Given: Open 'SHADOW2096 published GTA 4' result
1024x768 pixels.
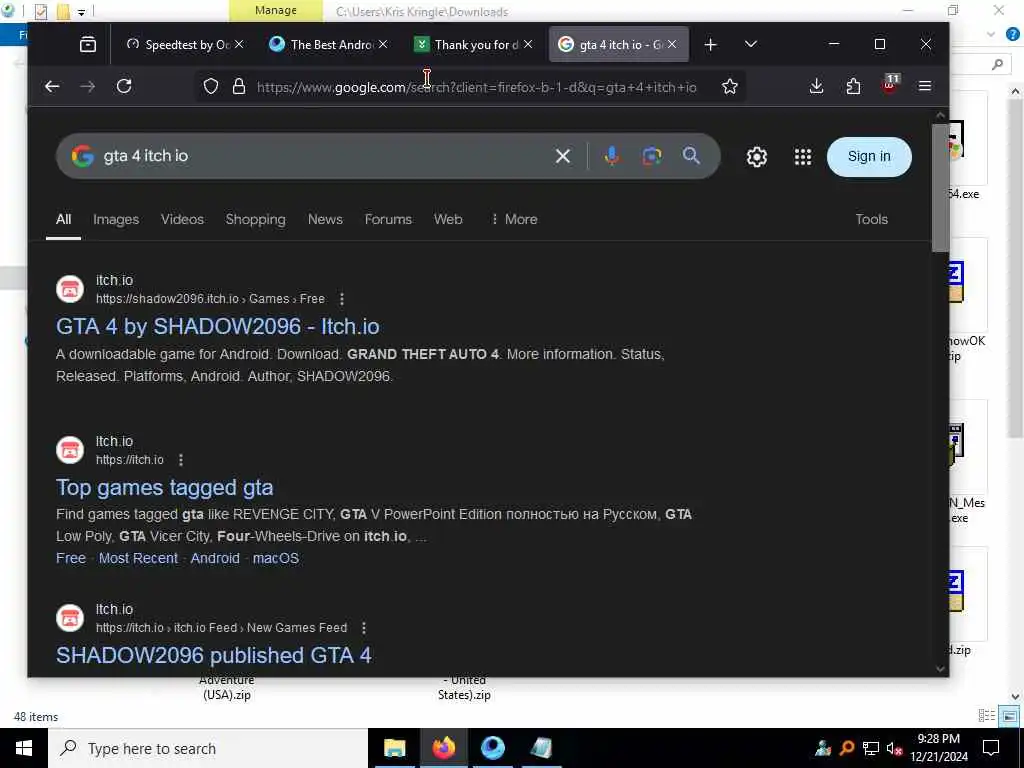Looking at the screenshot, I should coord(214,655).
